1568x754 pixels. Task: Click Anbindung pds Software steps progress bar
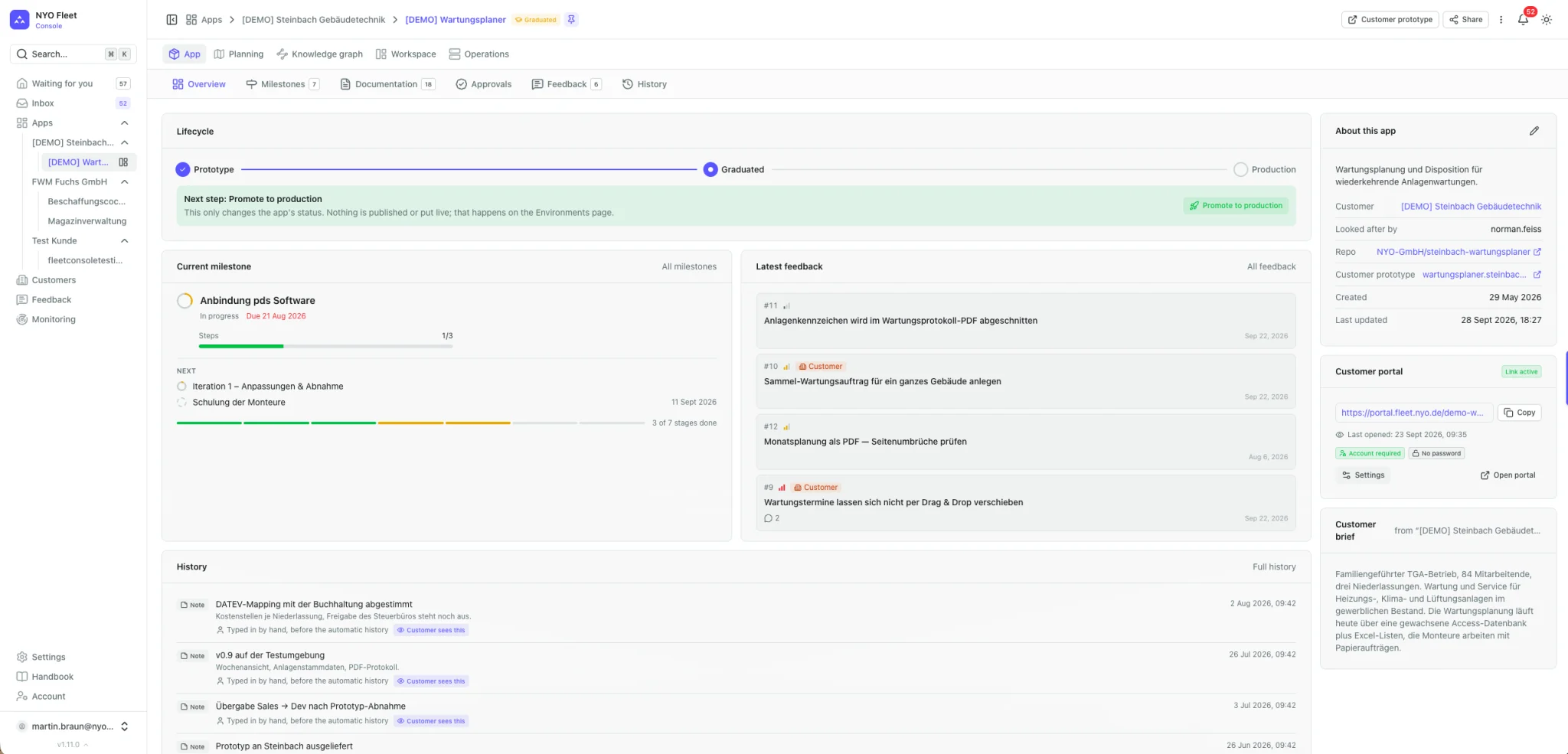(325, 346)
